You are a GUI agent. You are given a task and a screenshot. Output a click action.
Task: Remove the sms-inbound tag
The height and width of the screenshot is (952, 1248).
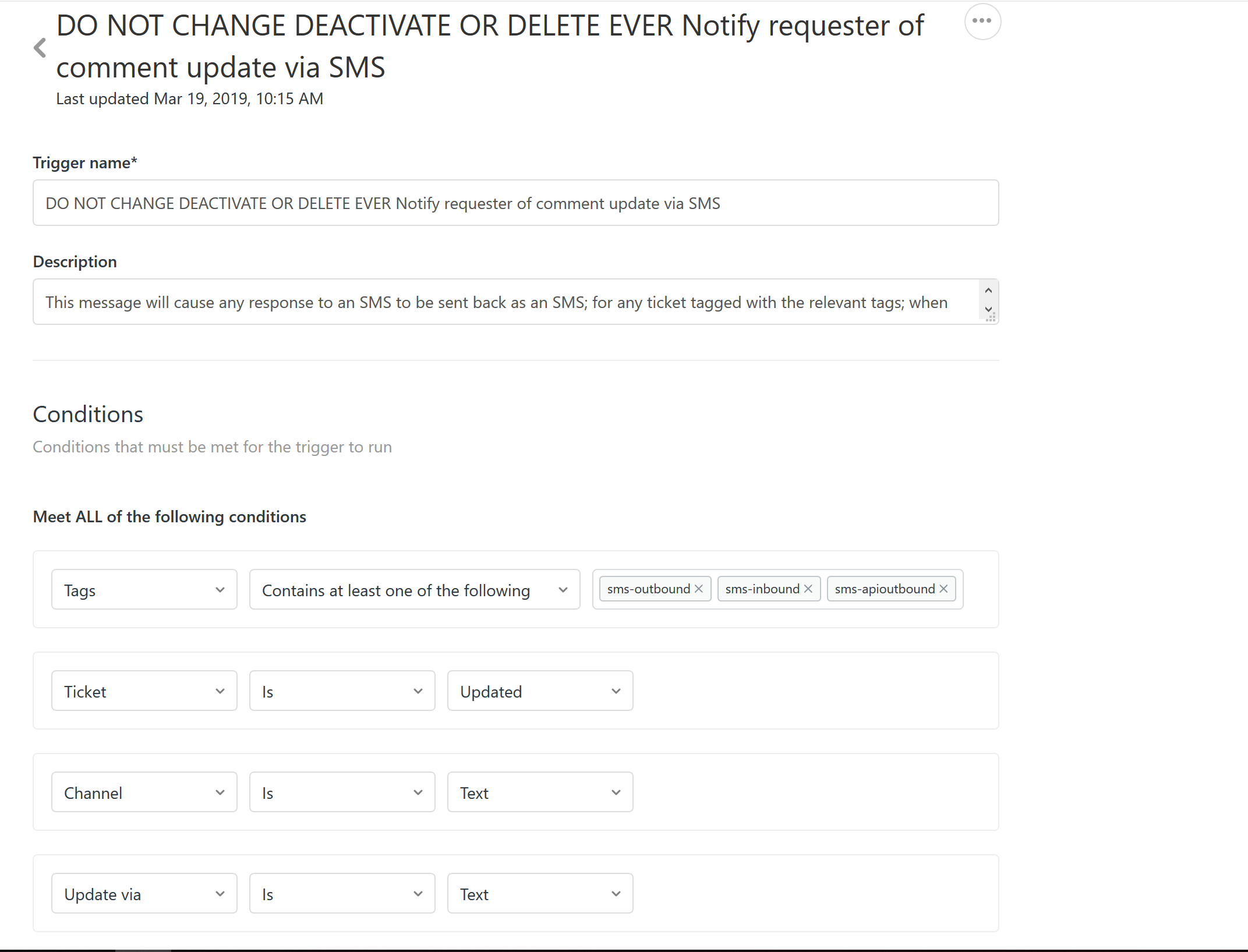(x=808, y=589)
